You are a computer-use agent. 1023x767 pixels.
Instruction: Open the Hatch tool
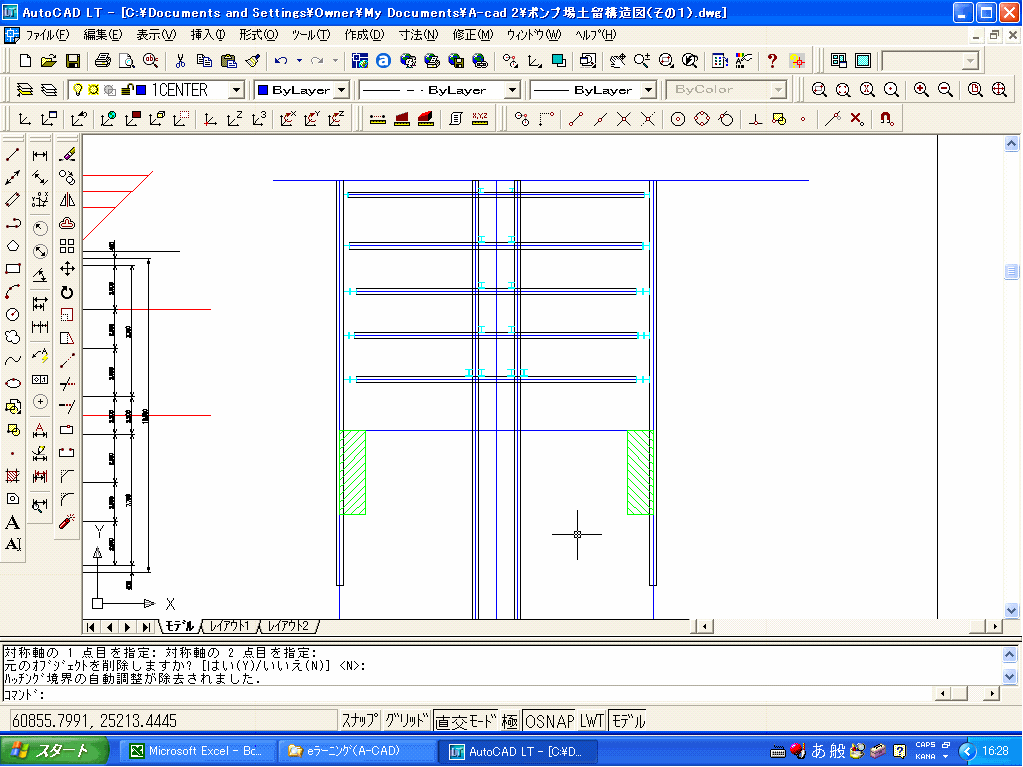tap(12, 475)
